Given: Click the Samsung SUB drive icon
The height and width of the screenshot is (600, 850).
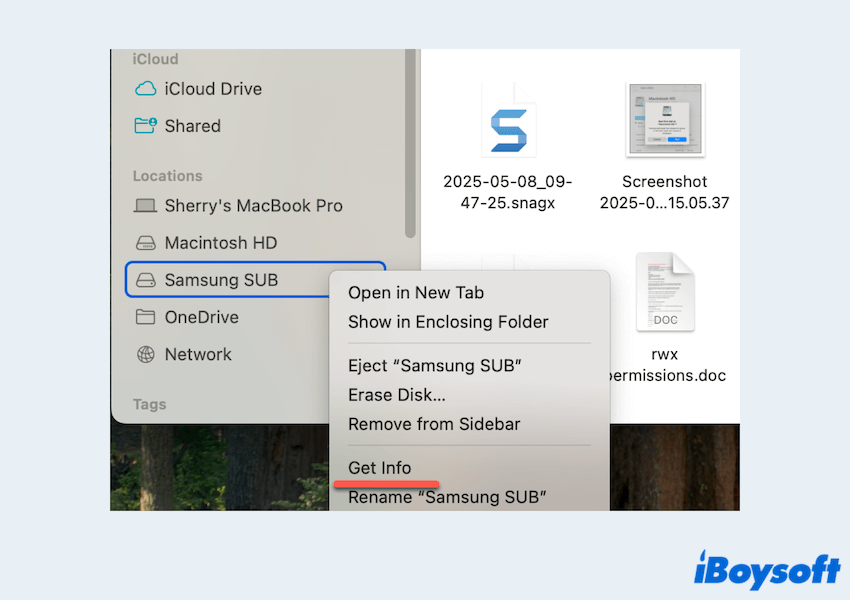Looking at the screenshot, I should [146, 280].
